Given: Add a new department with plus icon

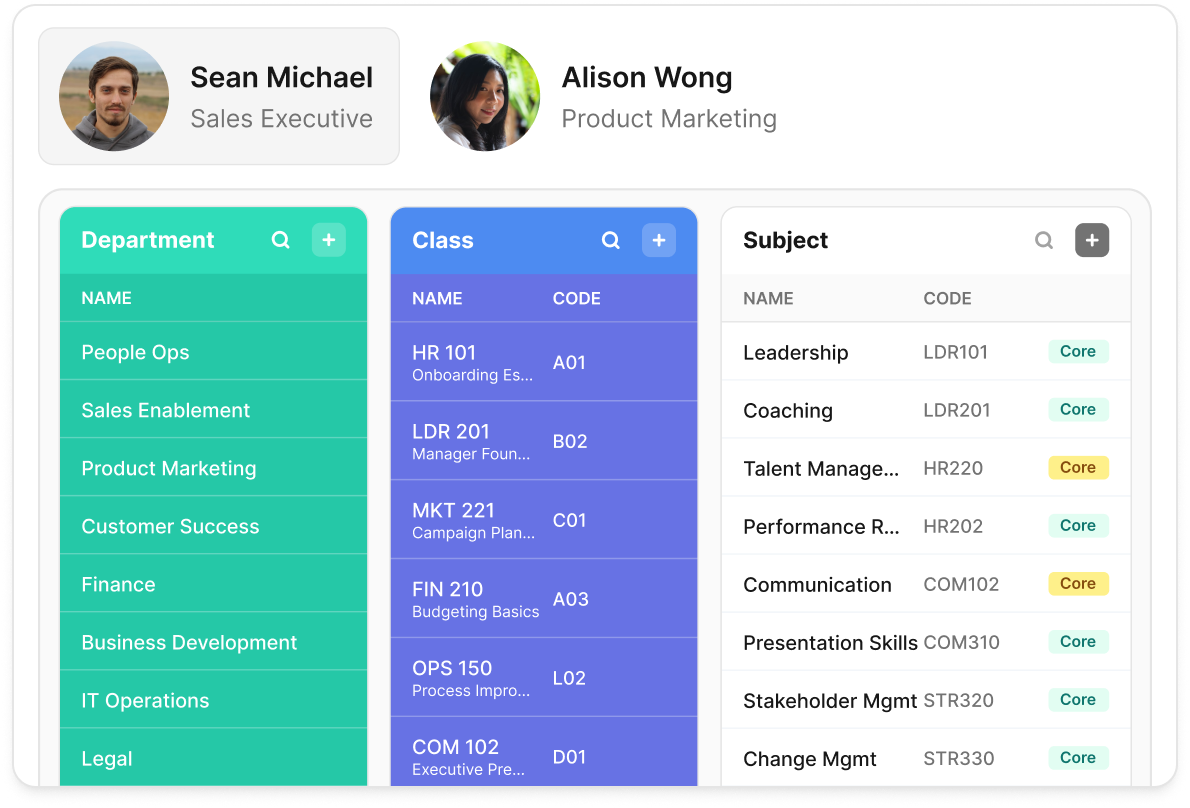Looking at the screenshot, I should point(329,240).
